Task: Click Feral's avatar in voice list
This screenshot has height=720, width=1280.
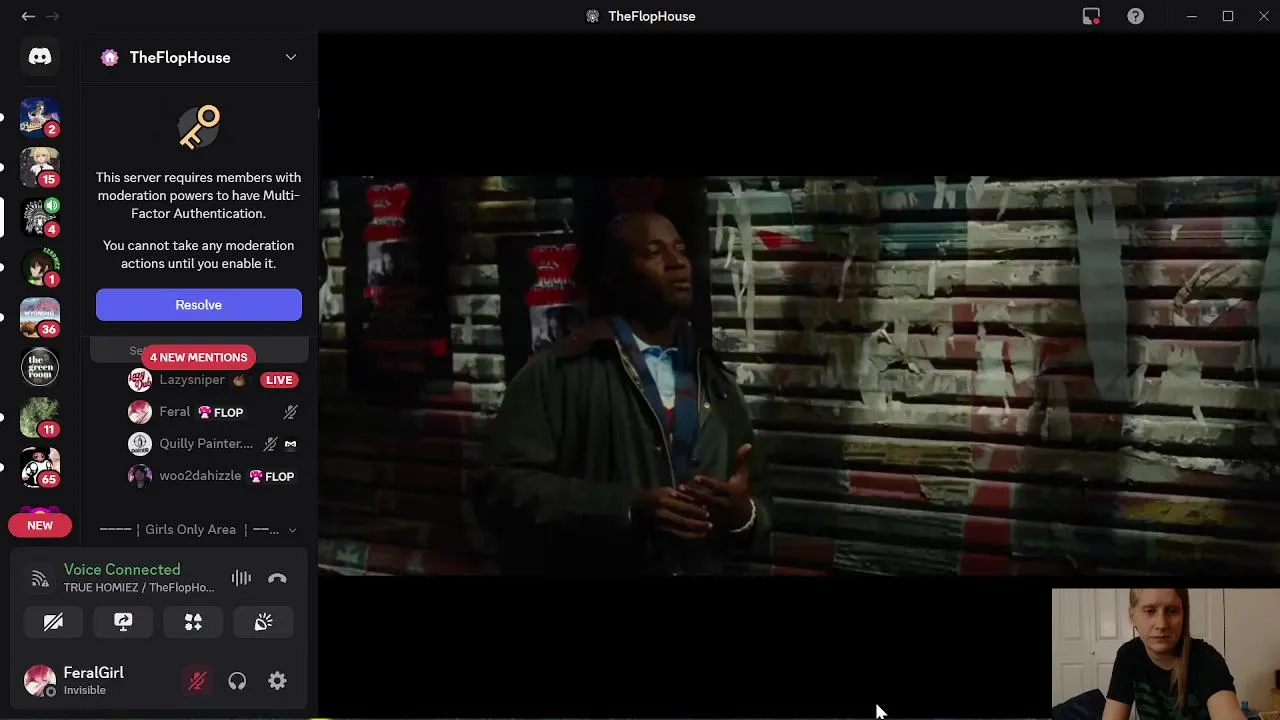Action: point(140,412)
